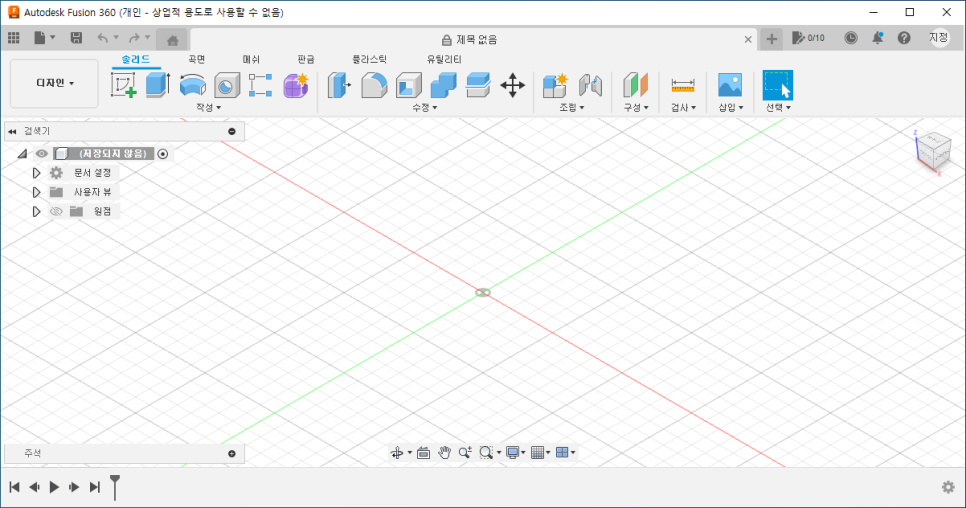Jump to the timeline end
Image resolution: width=966 pixels, height=508 pixels.
(94, 487)
